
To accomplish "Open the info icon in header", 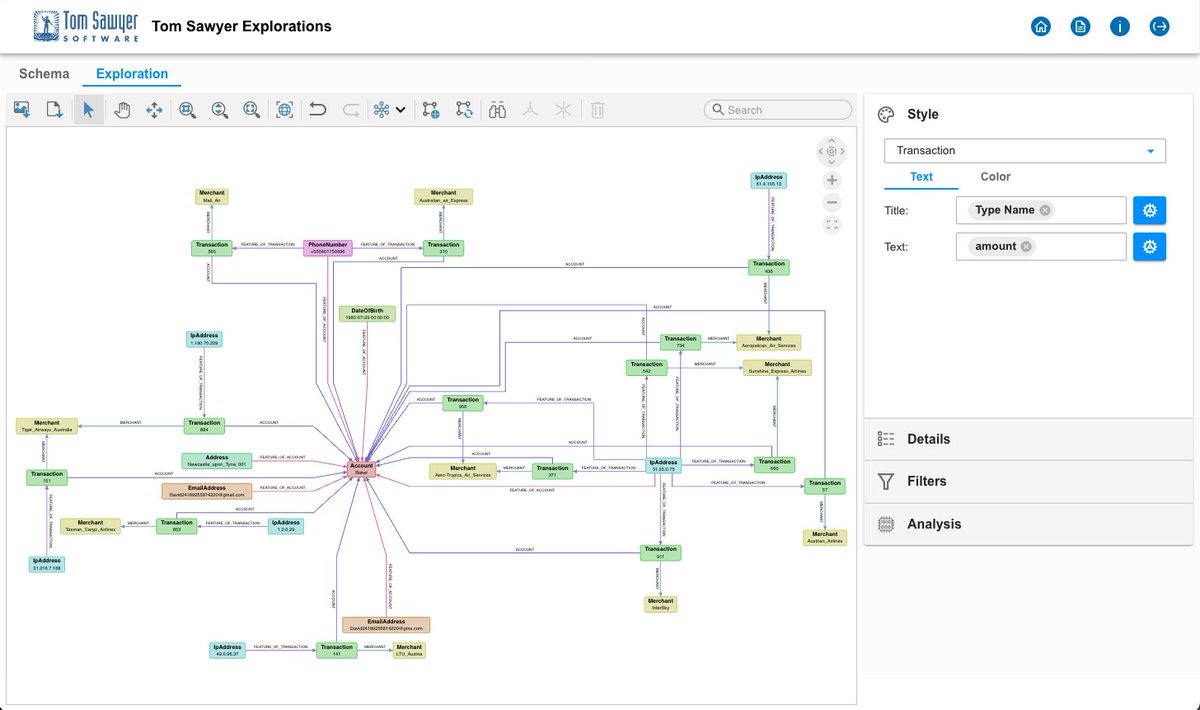I will (x=1119, y=26).
